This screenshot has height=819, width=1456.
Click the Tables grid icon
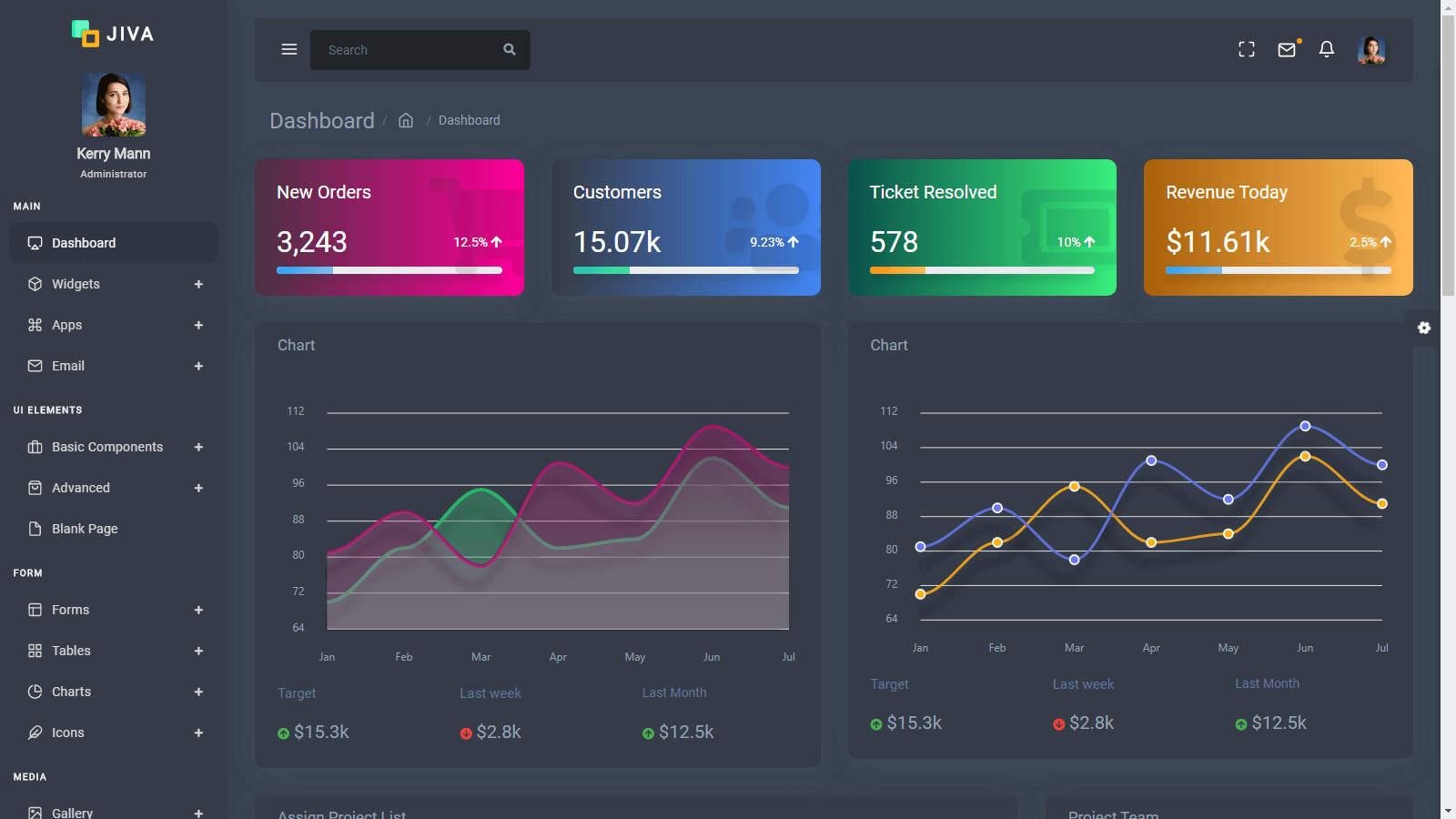tap(35, 651)
